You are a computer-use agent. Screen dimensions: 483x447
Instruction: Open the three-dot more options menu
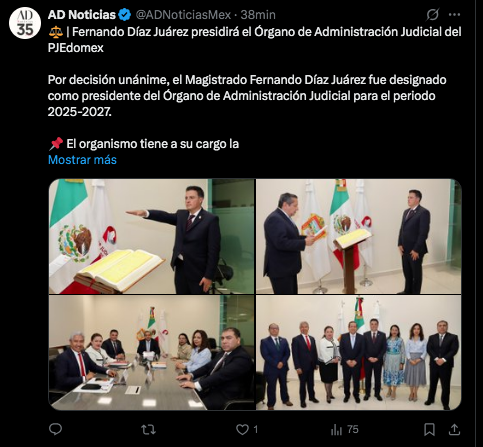pos(454,15)
